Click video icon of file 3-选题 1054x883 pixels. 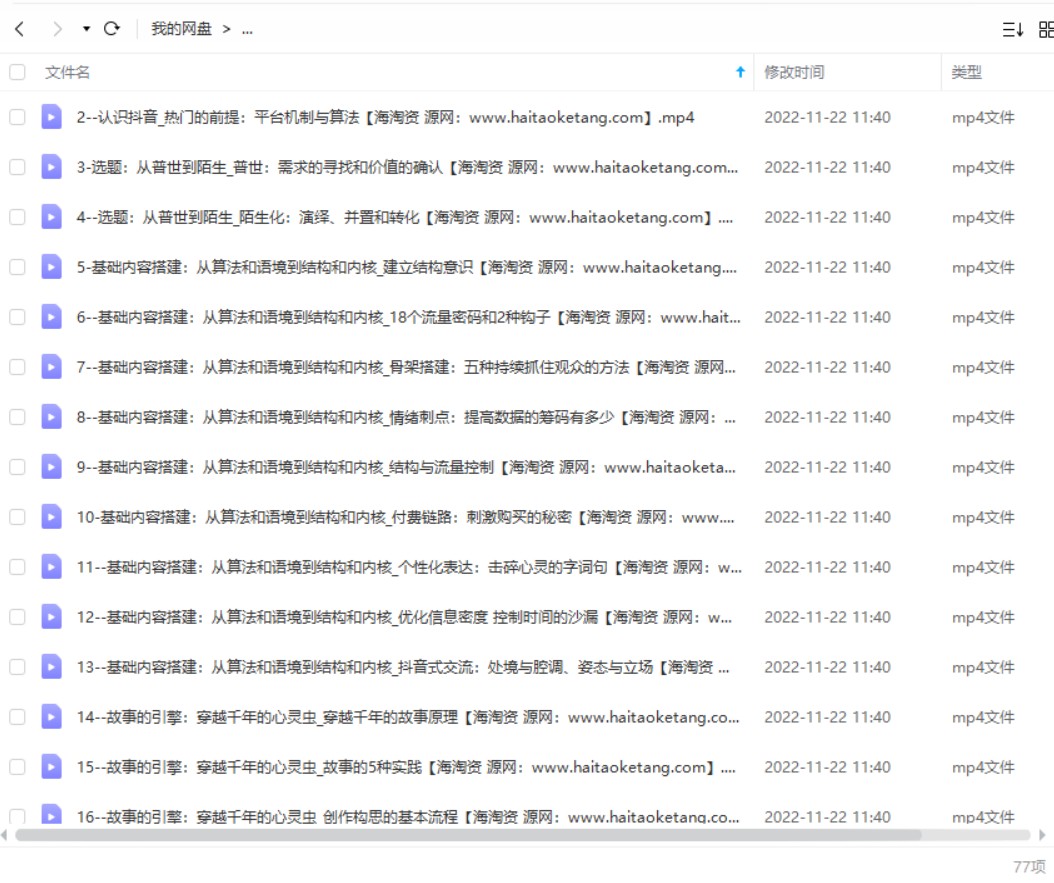pyautogui.click(x=51, y=167)
